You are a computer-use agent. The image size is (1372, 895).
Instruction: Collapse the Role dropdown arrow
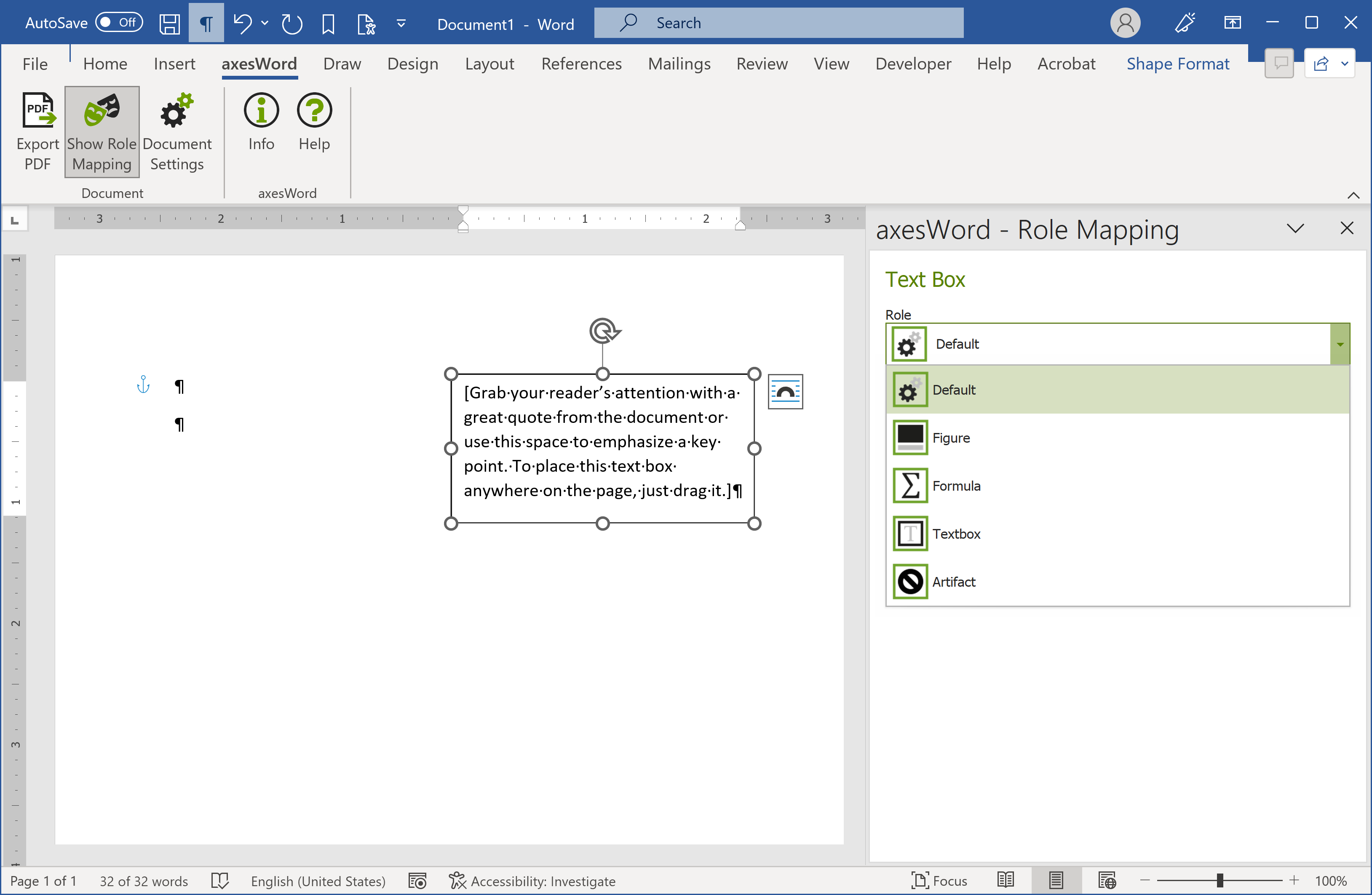(x=1340, y=344)
